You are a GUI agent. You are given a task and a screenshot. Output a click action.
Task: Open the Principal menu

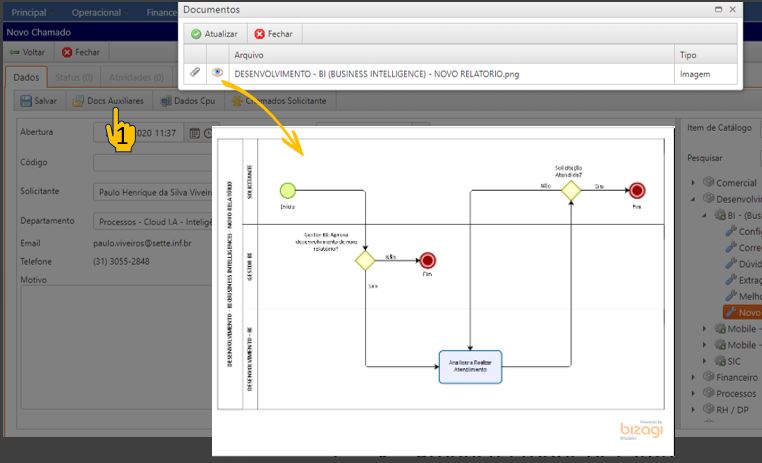28,13
